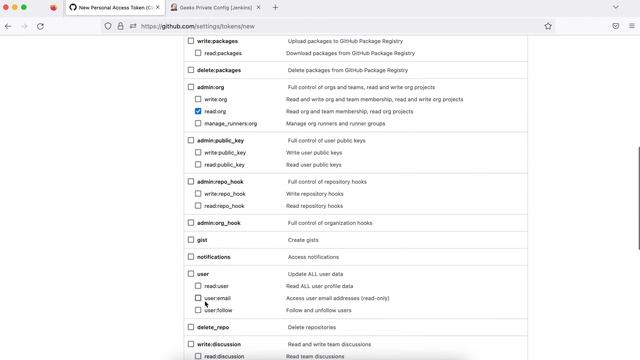Check the admin:org scope checkbox
Viewport: 640px width, 360px height.
191,87
